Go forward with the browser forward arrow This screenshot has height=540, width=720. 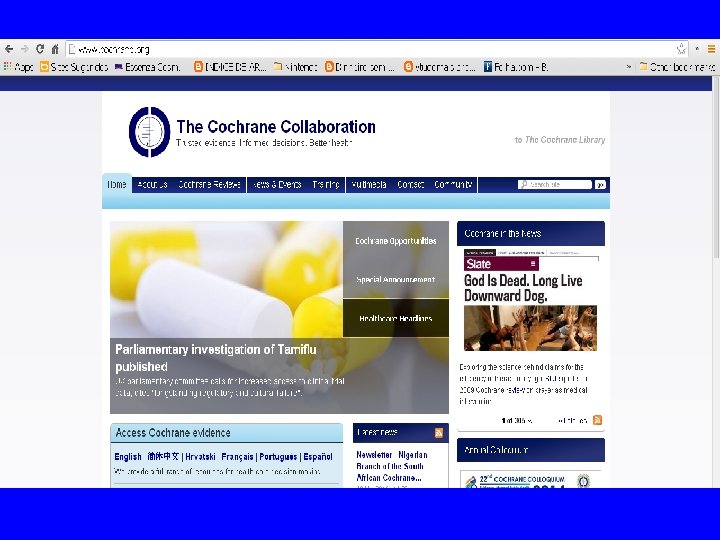(25, 49)
